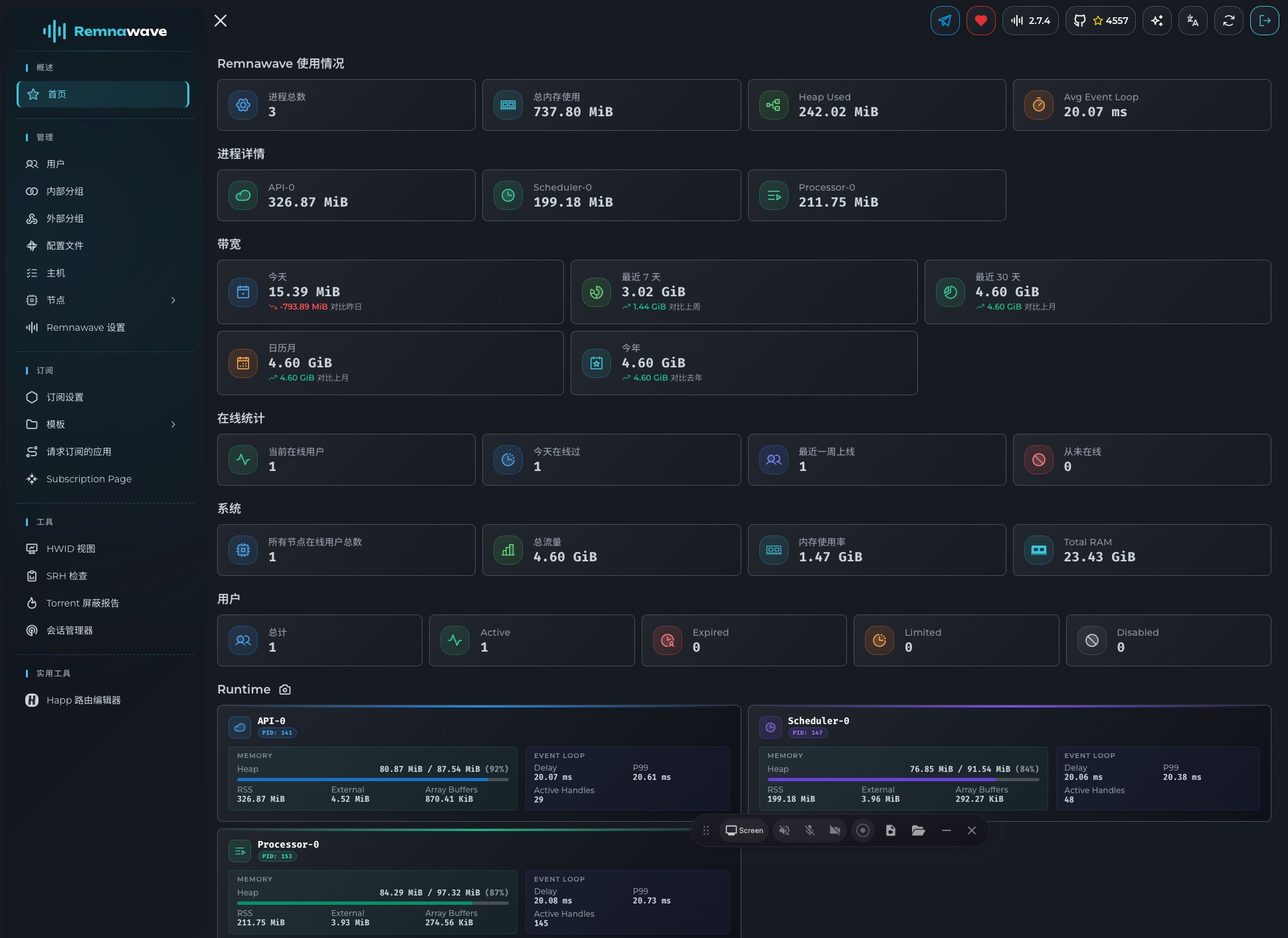Viewport: 1288px width, 938px height.
Task: Click the 'PID: 141' badge
Action: tap(277, 733)
